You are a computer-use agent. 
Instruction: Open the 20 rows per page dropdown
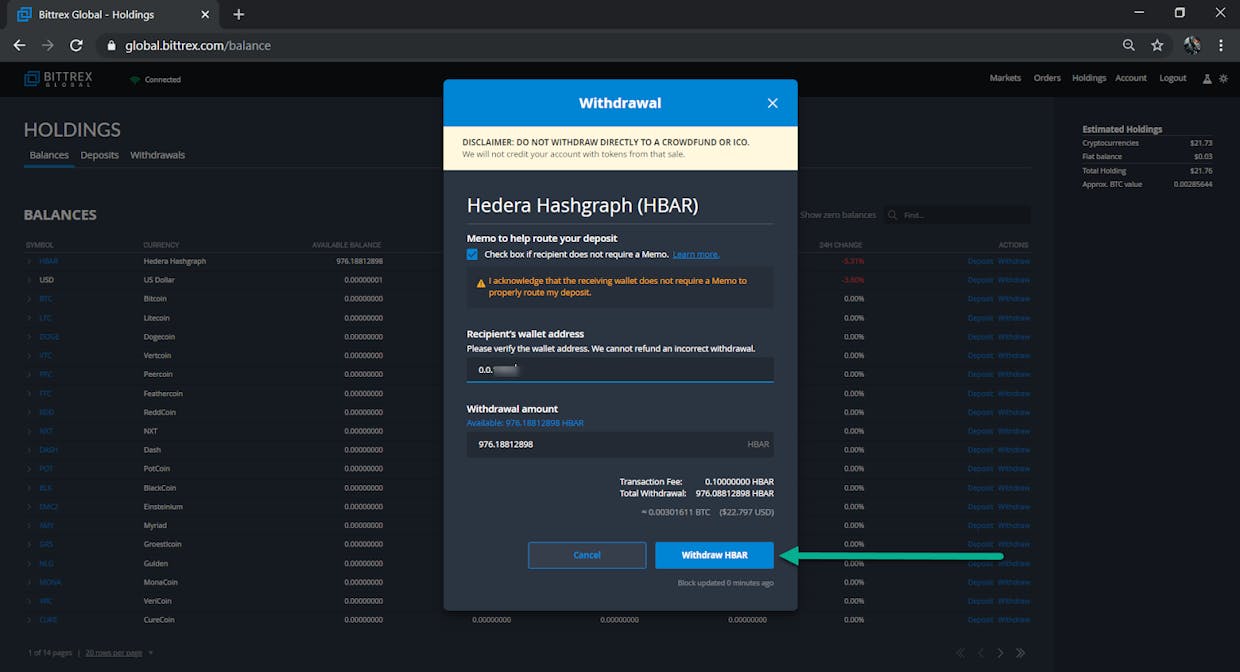pos(119,653)
